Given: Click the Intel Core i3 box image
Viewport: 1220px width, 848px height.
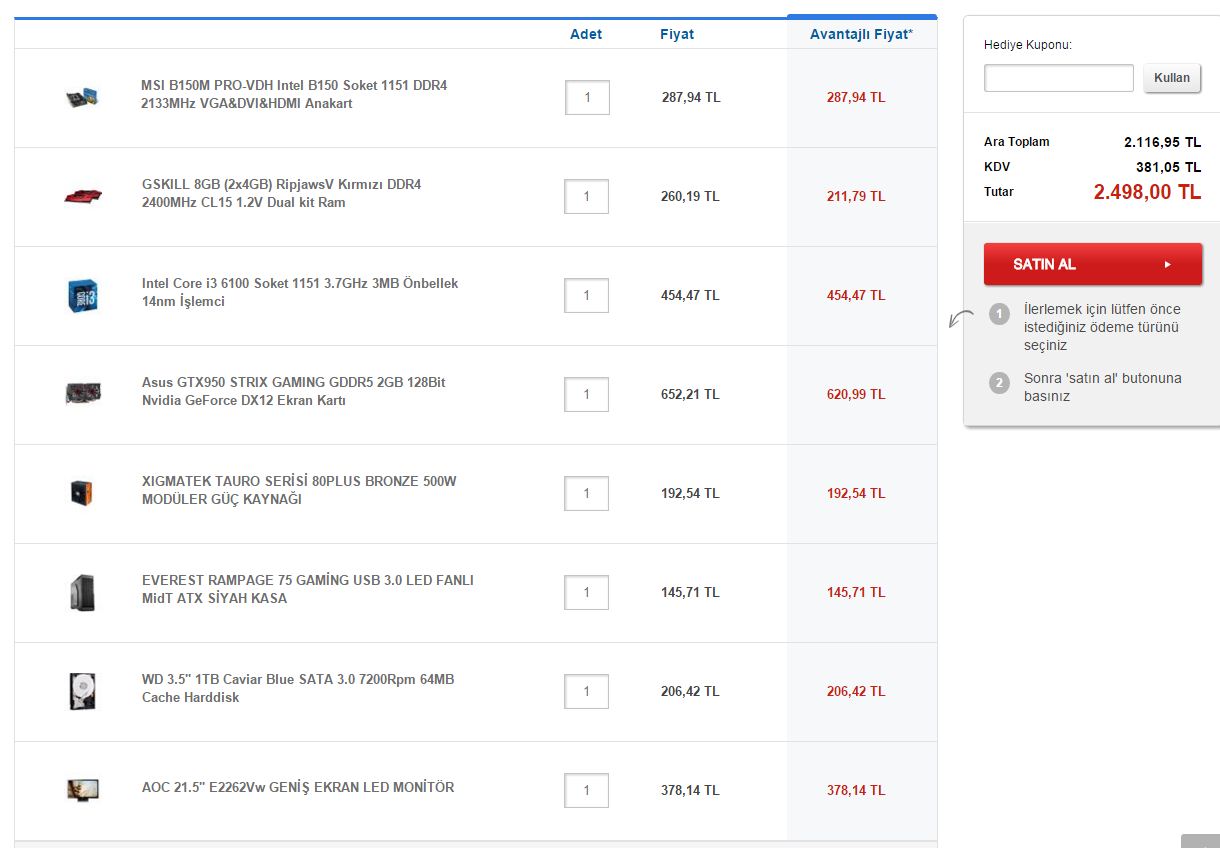Looking at the screenshot, I should click(x=83, y=295).
